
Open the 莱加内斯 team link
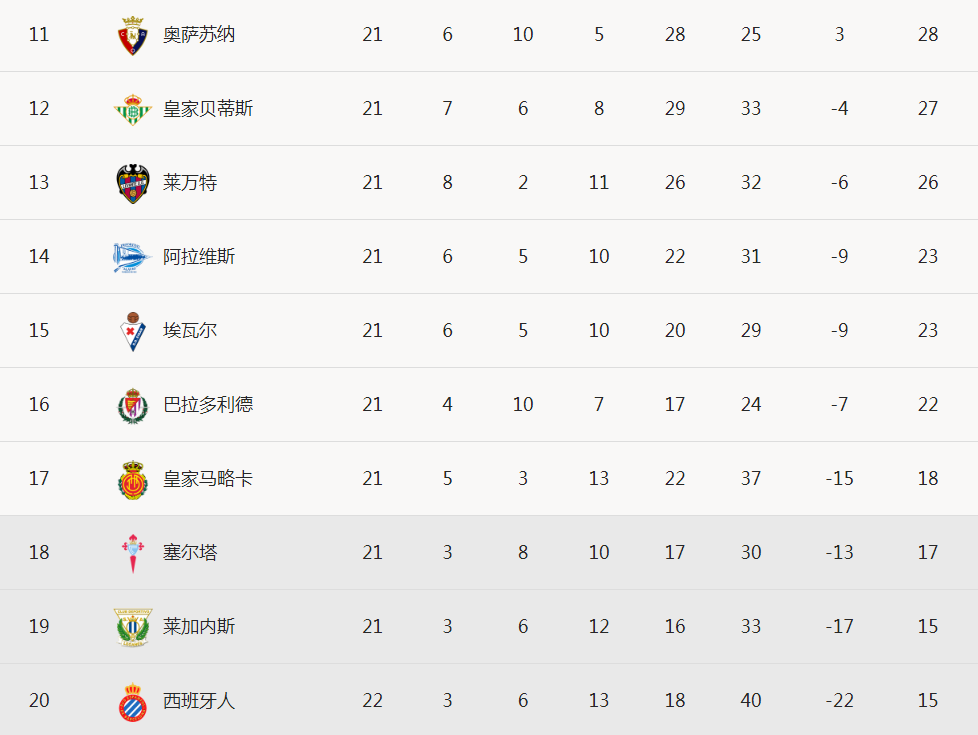(x=199, y=626)
